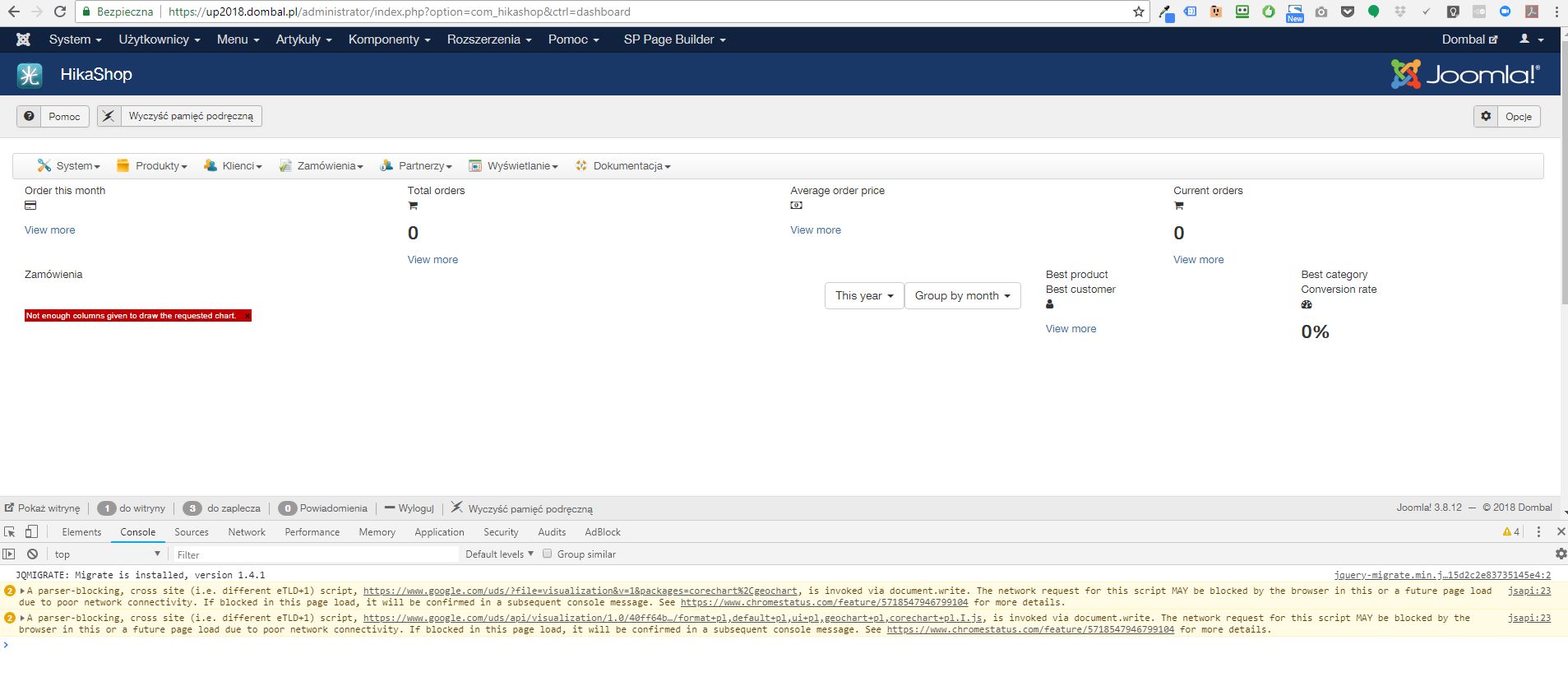This screenshot has height=700, width=1568.
Task: Click the Dropbox extension icon
Action: tap(1400, 12)
